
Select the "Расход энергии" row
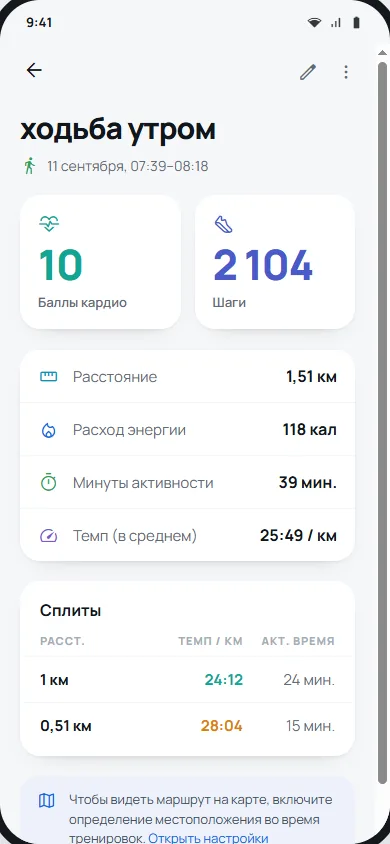pos(187,430)
